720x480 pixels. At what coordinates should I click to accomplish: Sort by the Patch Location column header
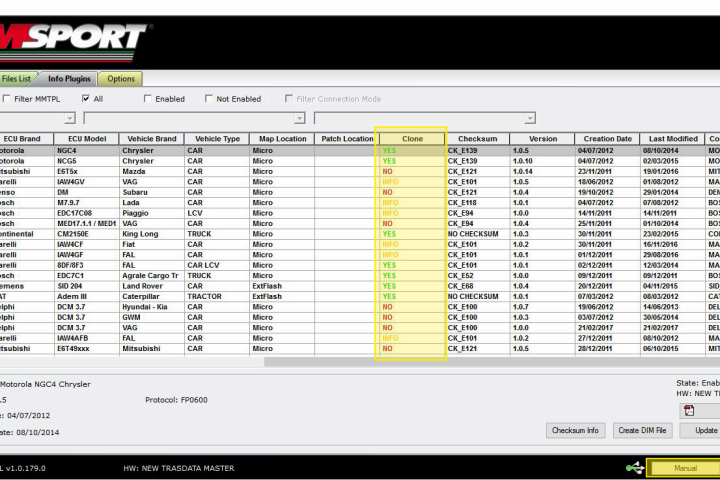coord(347,139)
